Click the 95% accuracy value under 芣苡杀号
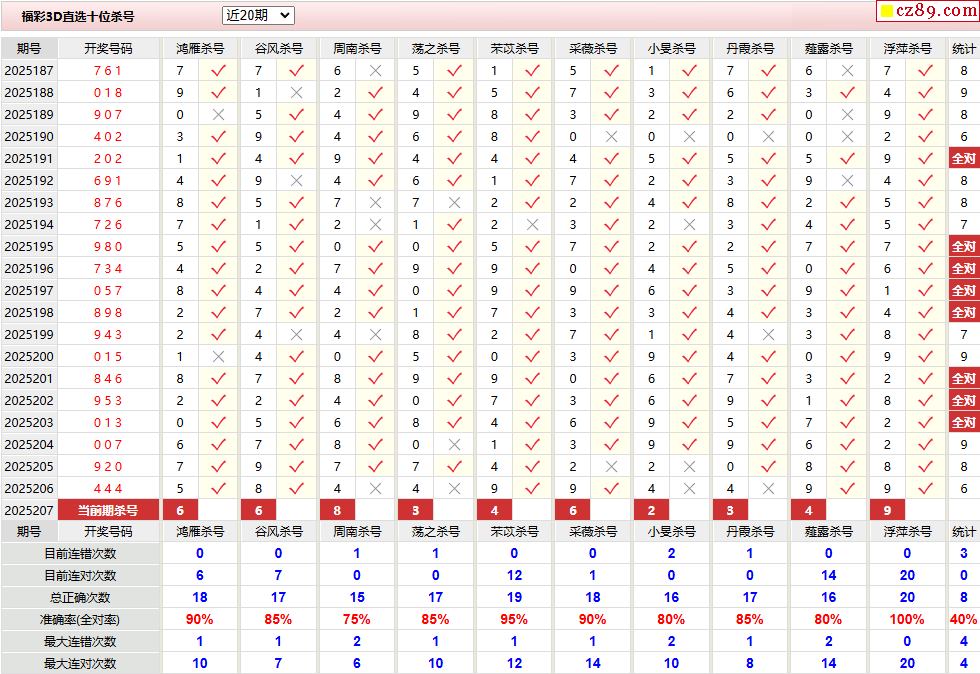 point(514,620)
